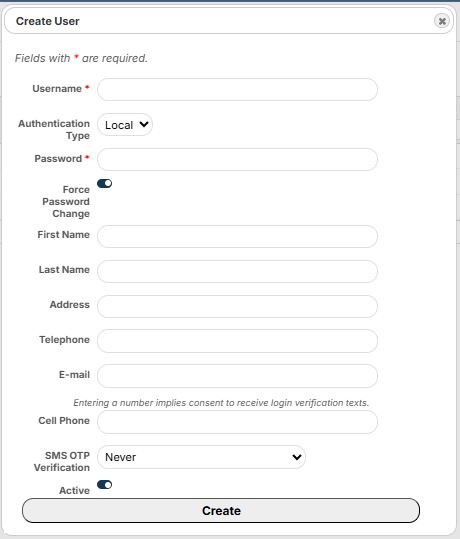Click the Username label text

[57, 89]
